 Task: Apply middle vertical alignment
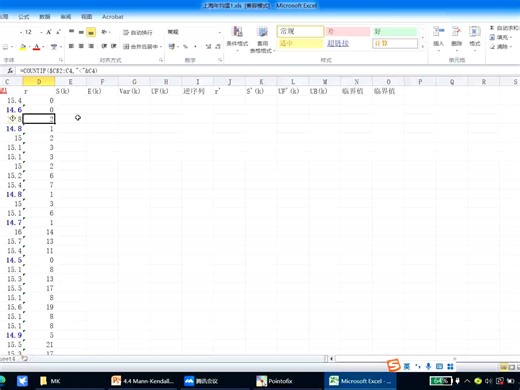click(81, 32)
